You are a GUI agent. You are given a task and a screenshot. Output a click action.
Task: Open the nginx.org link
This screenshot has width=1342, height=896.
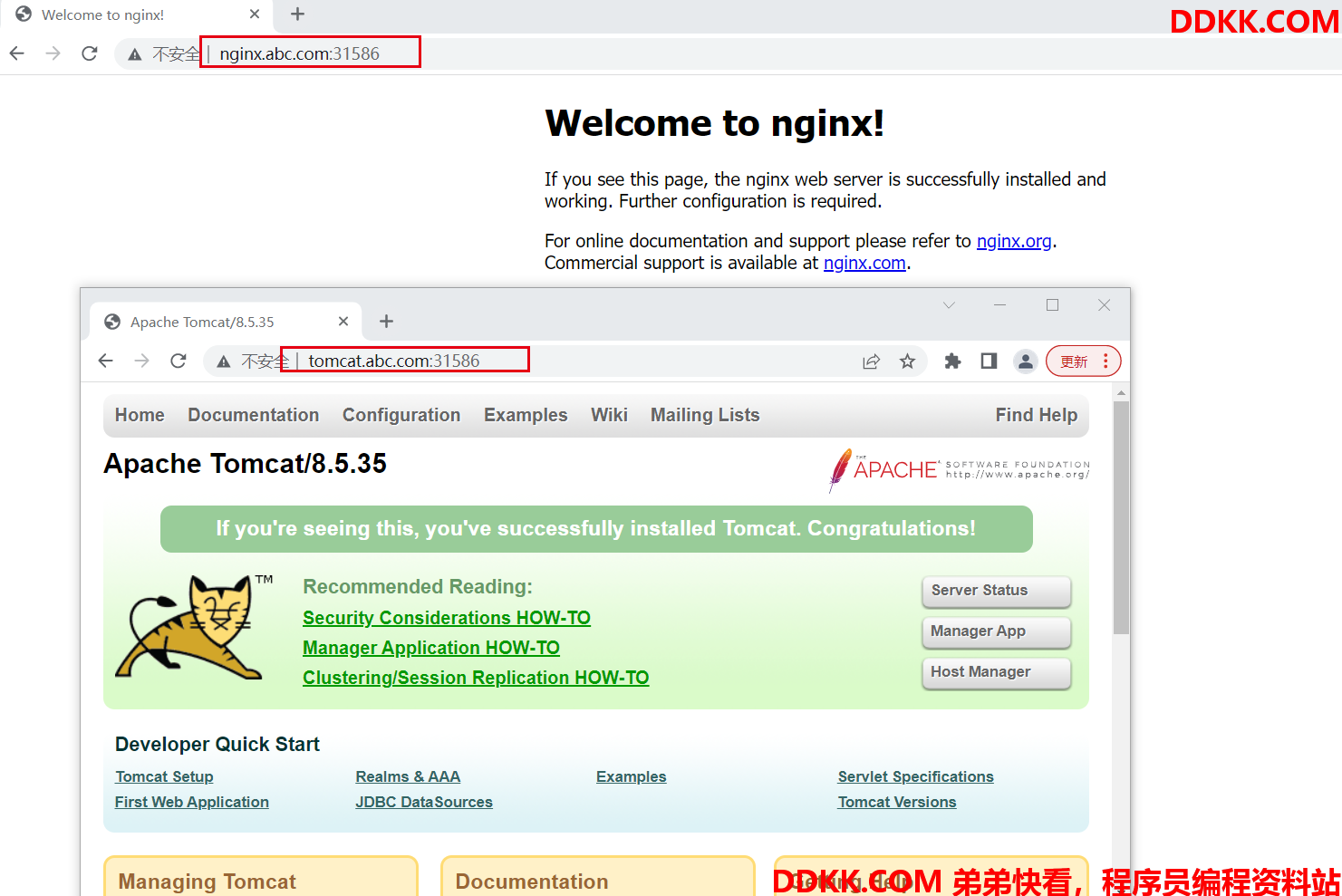click(1014, 241)
